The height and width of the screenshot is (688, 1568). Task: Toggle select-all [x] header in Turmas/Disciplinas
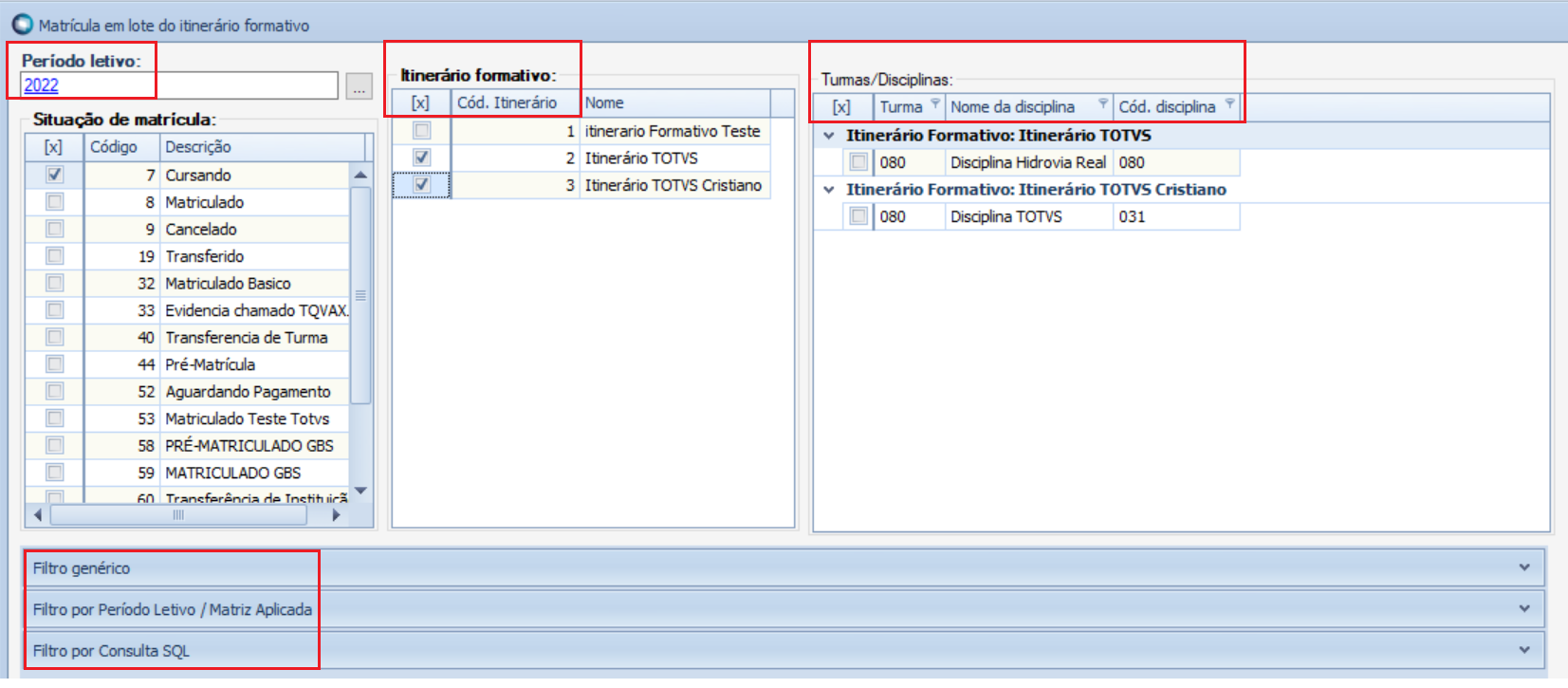pos(841,107)
